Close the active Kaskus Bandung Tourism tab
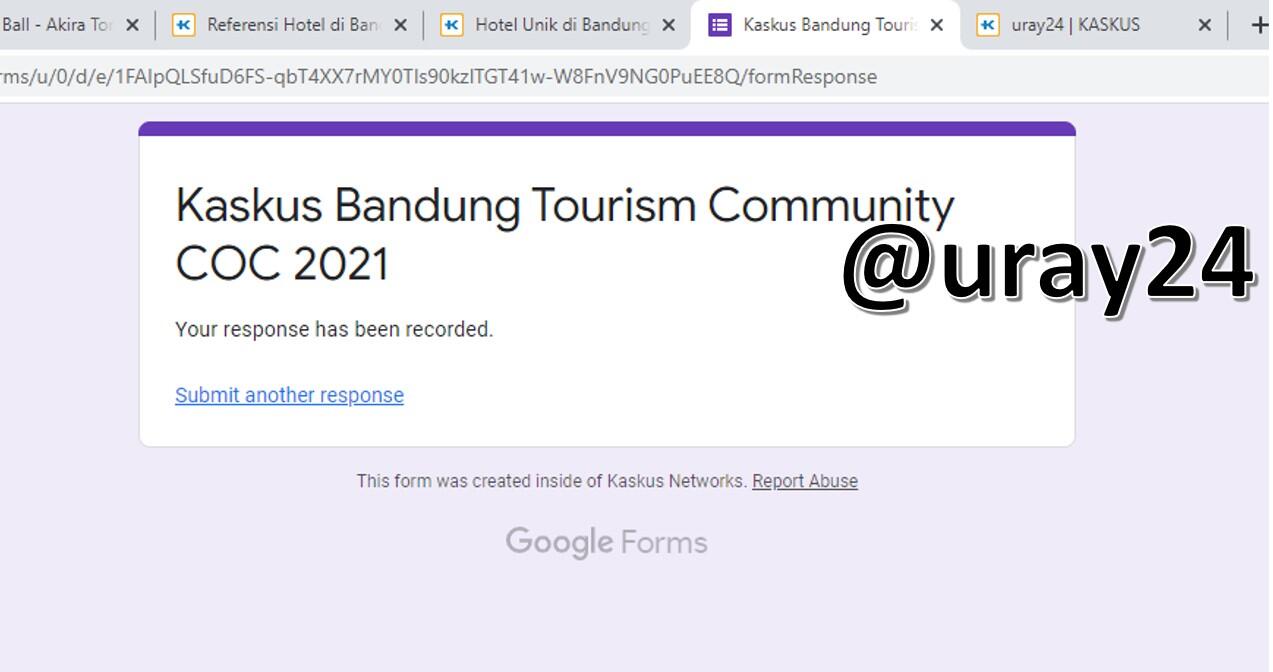 click(935, 25)
